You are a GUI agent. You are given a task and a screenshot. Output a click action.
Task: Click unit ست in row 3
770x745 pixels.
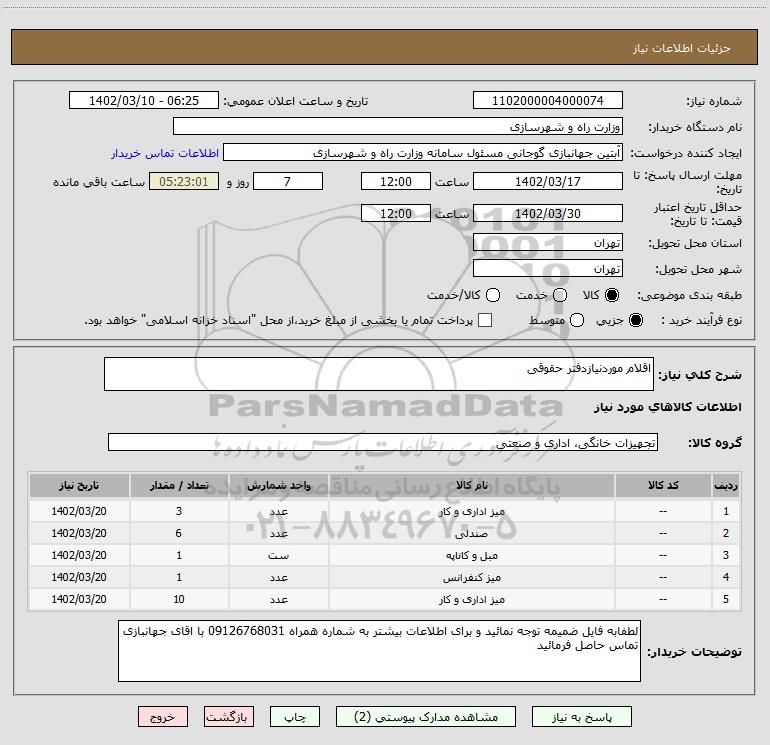(x=278, y=555)
